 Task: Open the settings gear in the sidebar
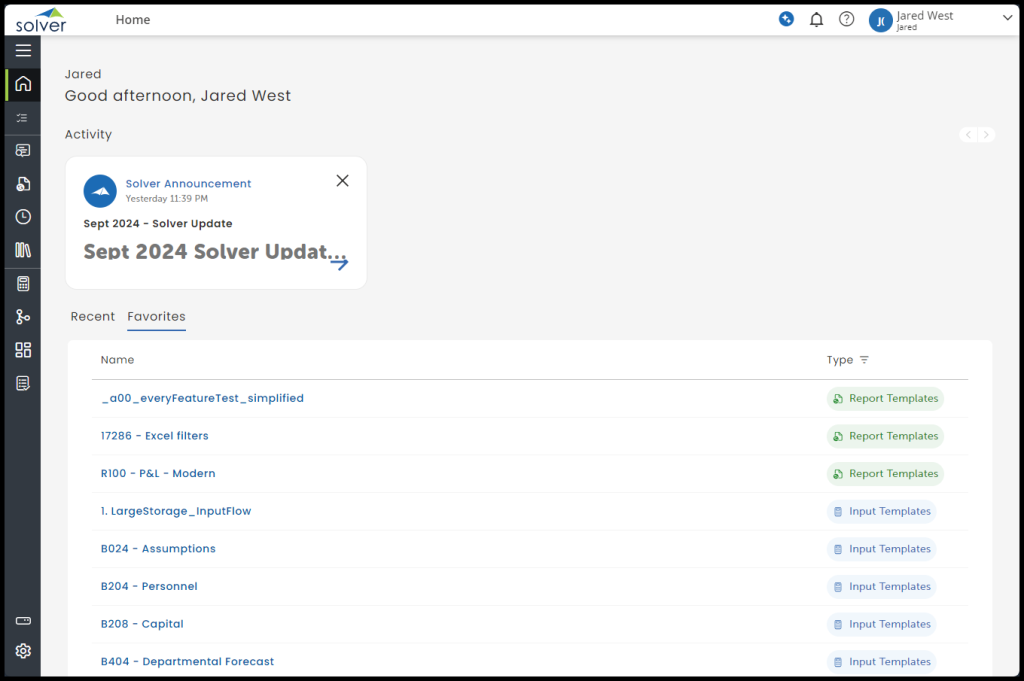click(x=23, y=651)
